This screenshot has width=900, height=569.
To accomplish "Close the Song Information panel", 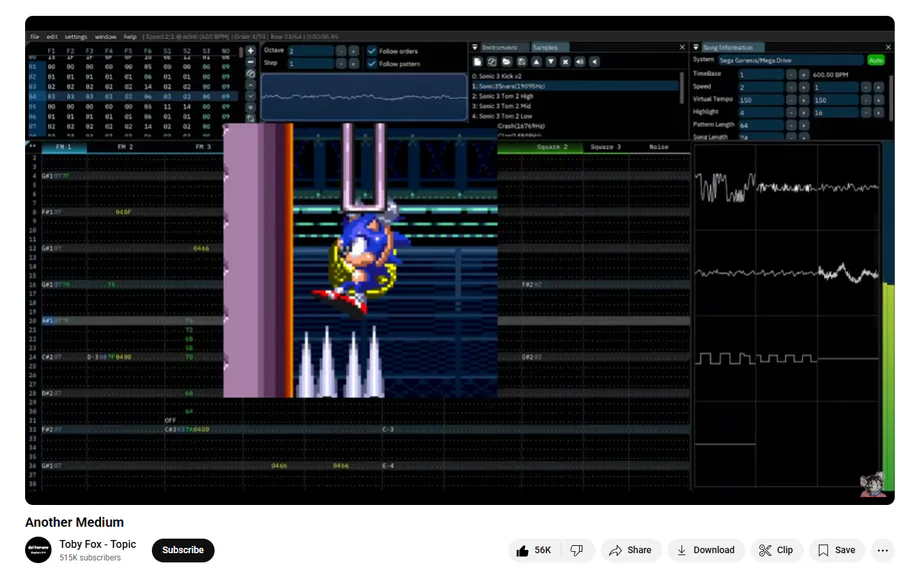I will pyautogui.click(x=889, y=47).
